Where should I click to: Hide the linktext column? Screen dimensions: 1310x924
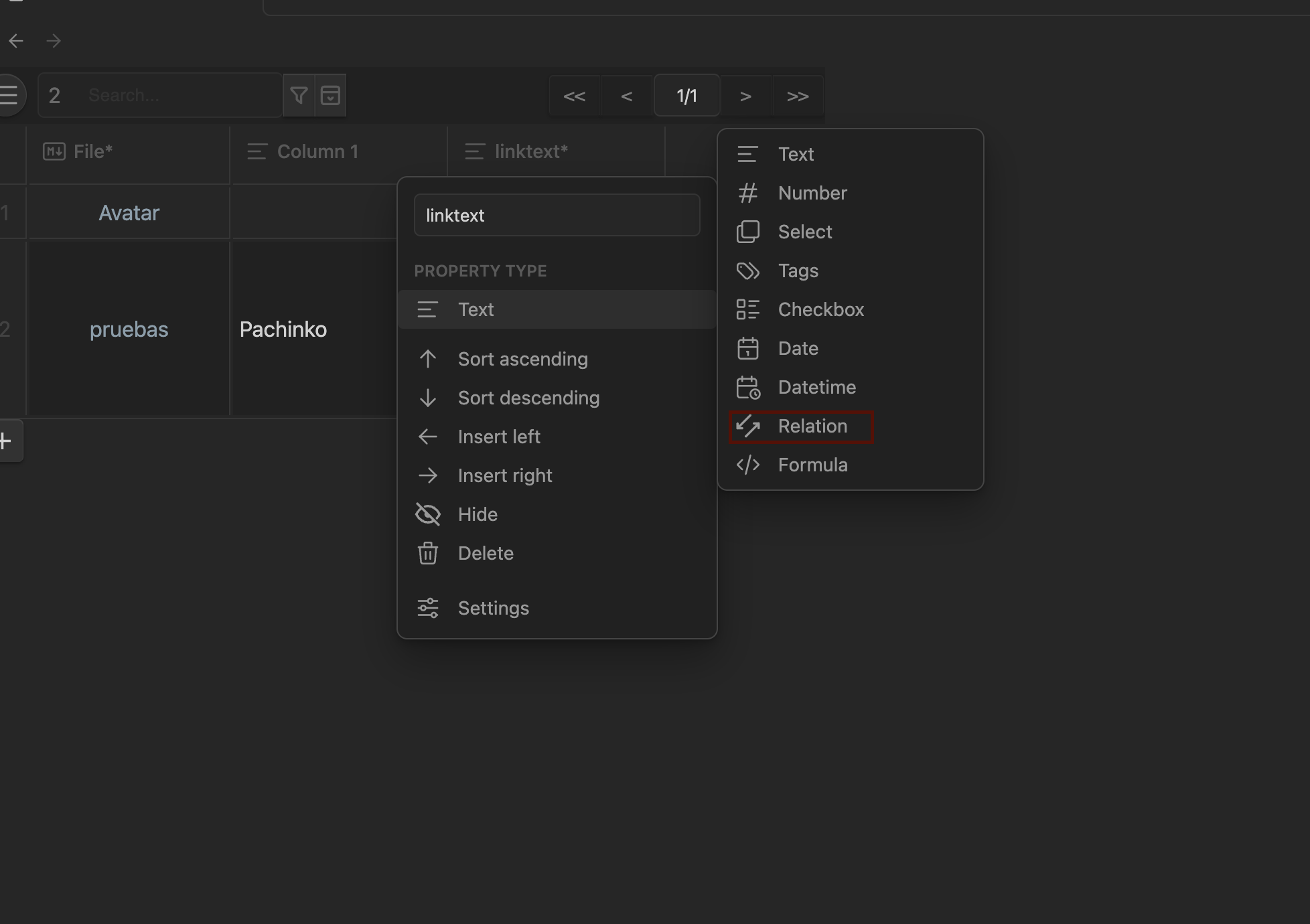click(x=477, y=514)
